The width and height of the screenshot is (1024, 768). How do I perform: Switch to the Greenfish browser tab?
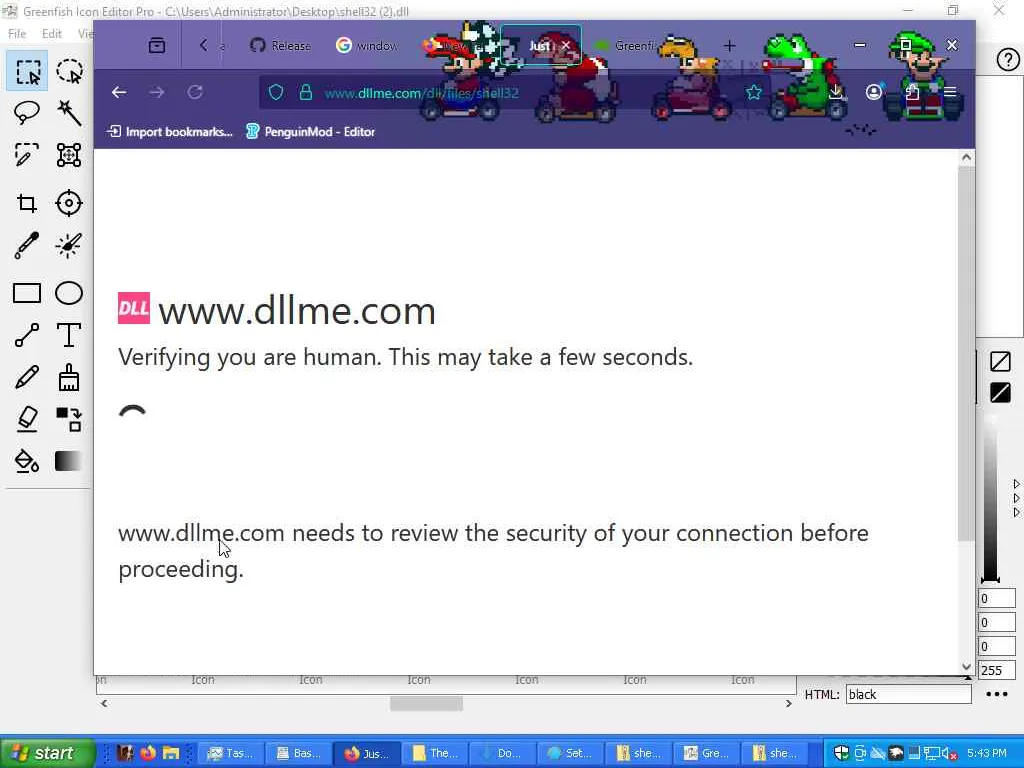[x=624, y=46]
